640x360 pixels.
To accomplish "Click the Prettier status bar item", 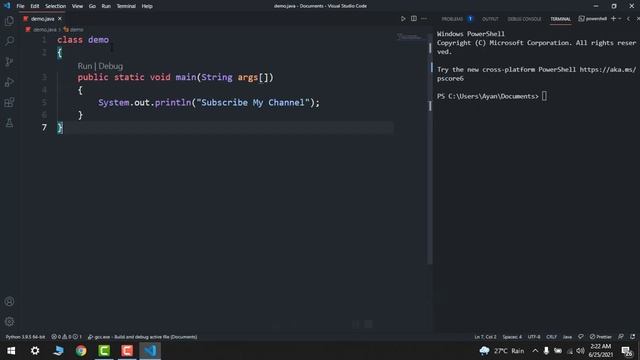I will coord(600,337).
